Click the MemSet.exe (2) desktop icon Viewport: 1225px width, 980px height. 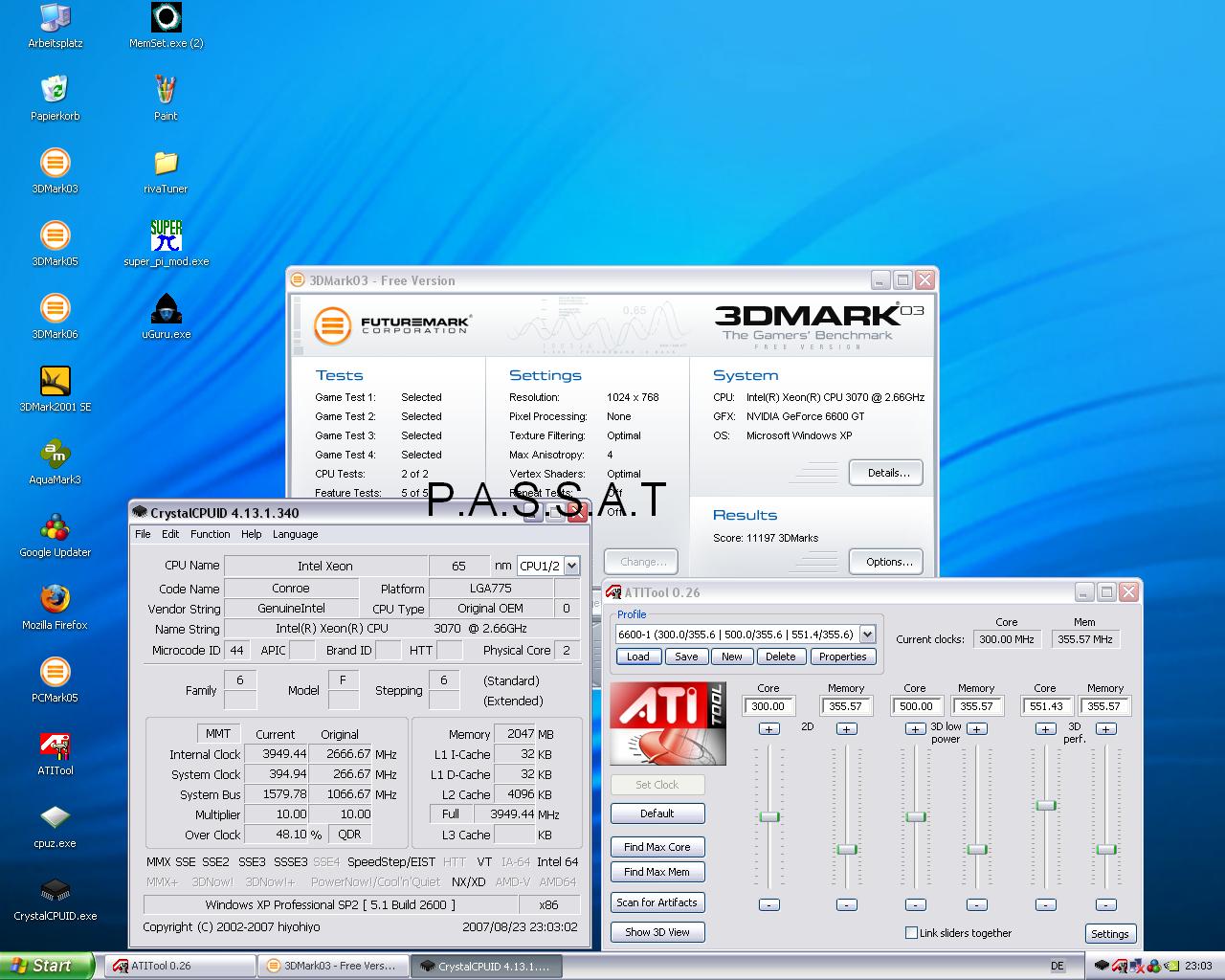[166, 26]
